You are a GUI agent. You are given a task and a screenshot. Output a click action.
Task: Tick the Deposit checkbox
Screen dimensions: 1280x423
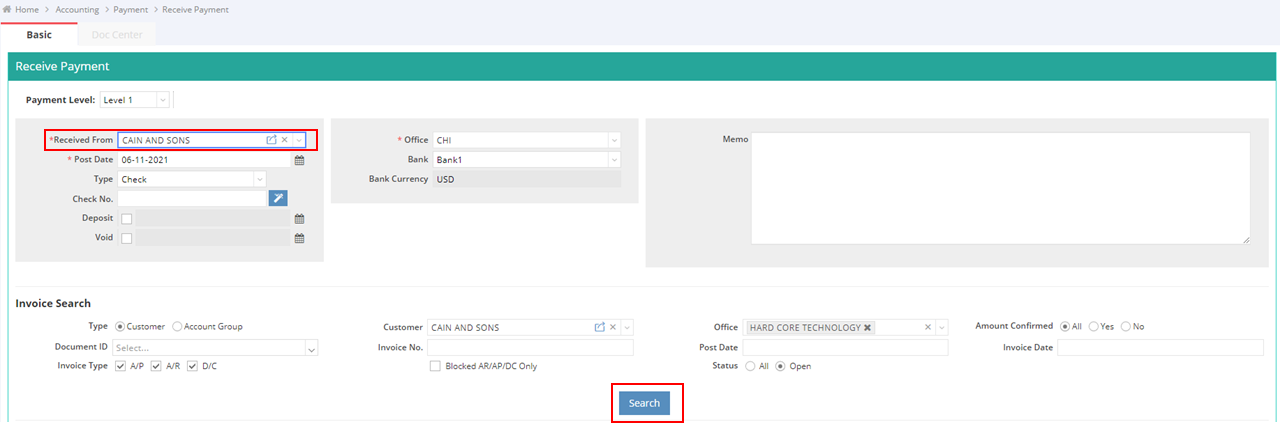click(126, 219)
